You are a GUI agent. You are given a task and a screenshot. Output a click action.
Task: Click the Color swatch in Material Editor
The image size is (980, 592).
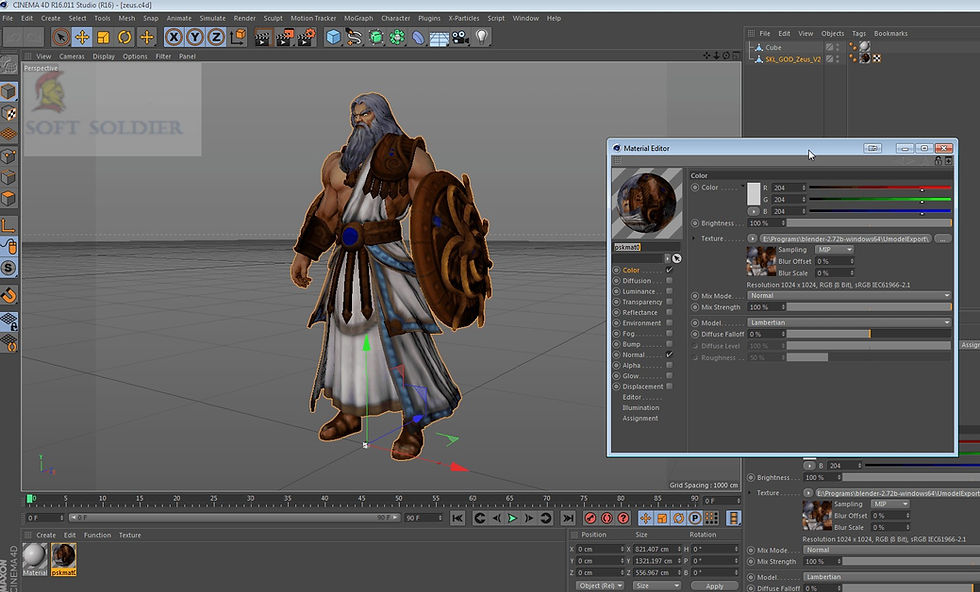click(x=753, y=194)
